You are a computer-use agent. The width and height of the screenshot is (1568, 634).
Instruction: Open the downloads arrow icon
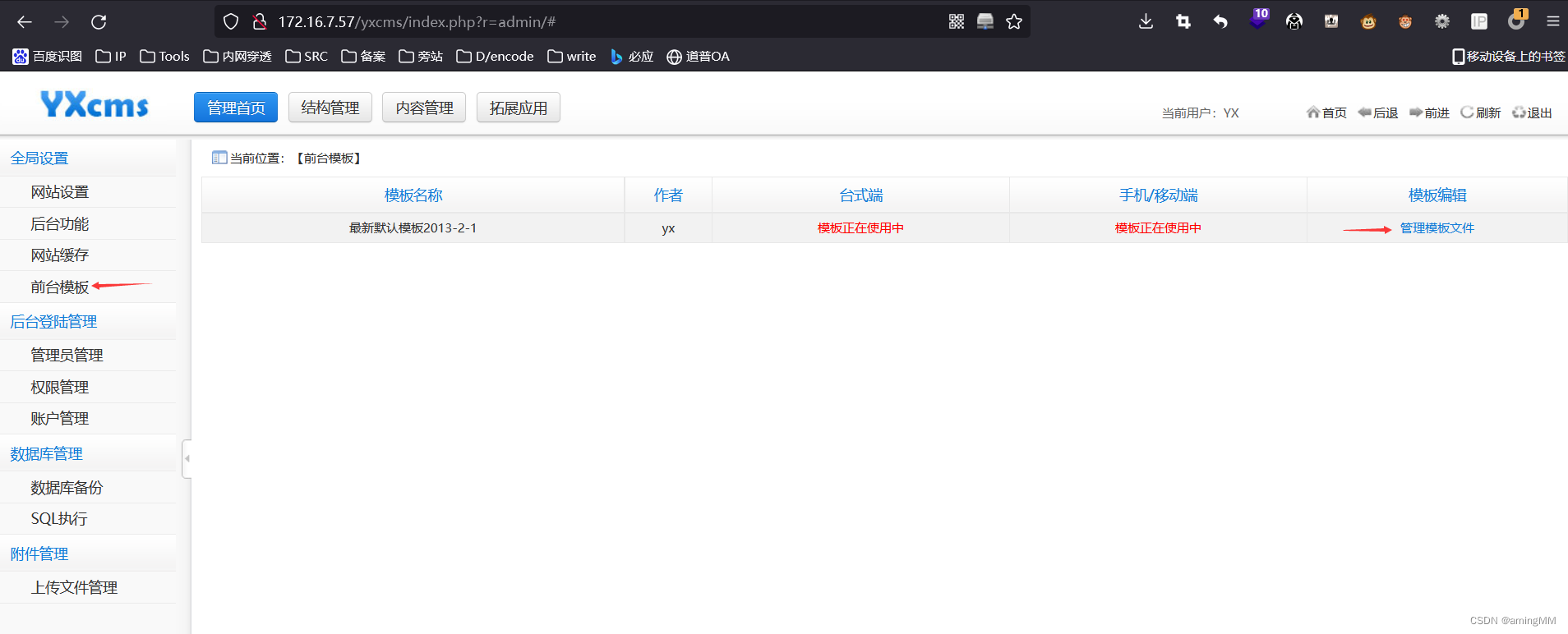pyautogui.click(x=1146, y=22)
